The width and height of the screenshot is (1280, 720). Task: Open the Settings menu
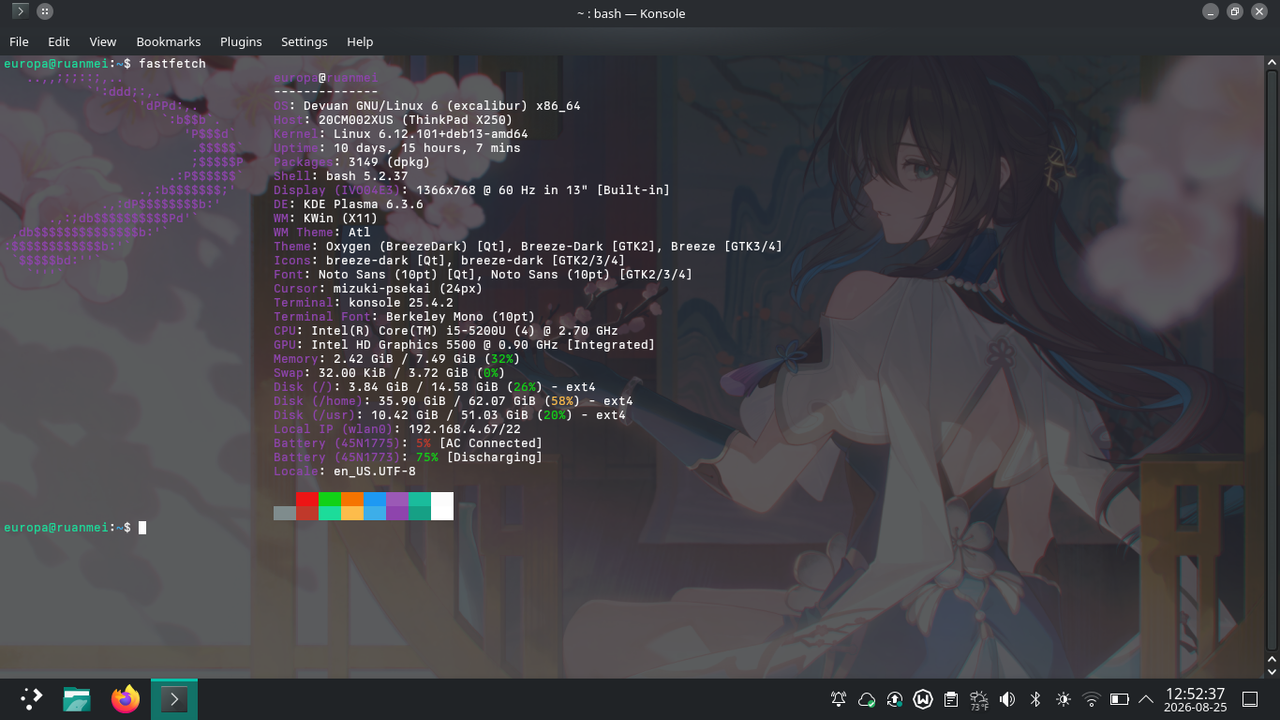[x=304, y=42]
